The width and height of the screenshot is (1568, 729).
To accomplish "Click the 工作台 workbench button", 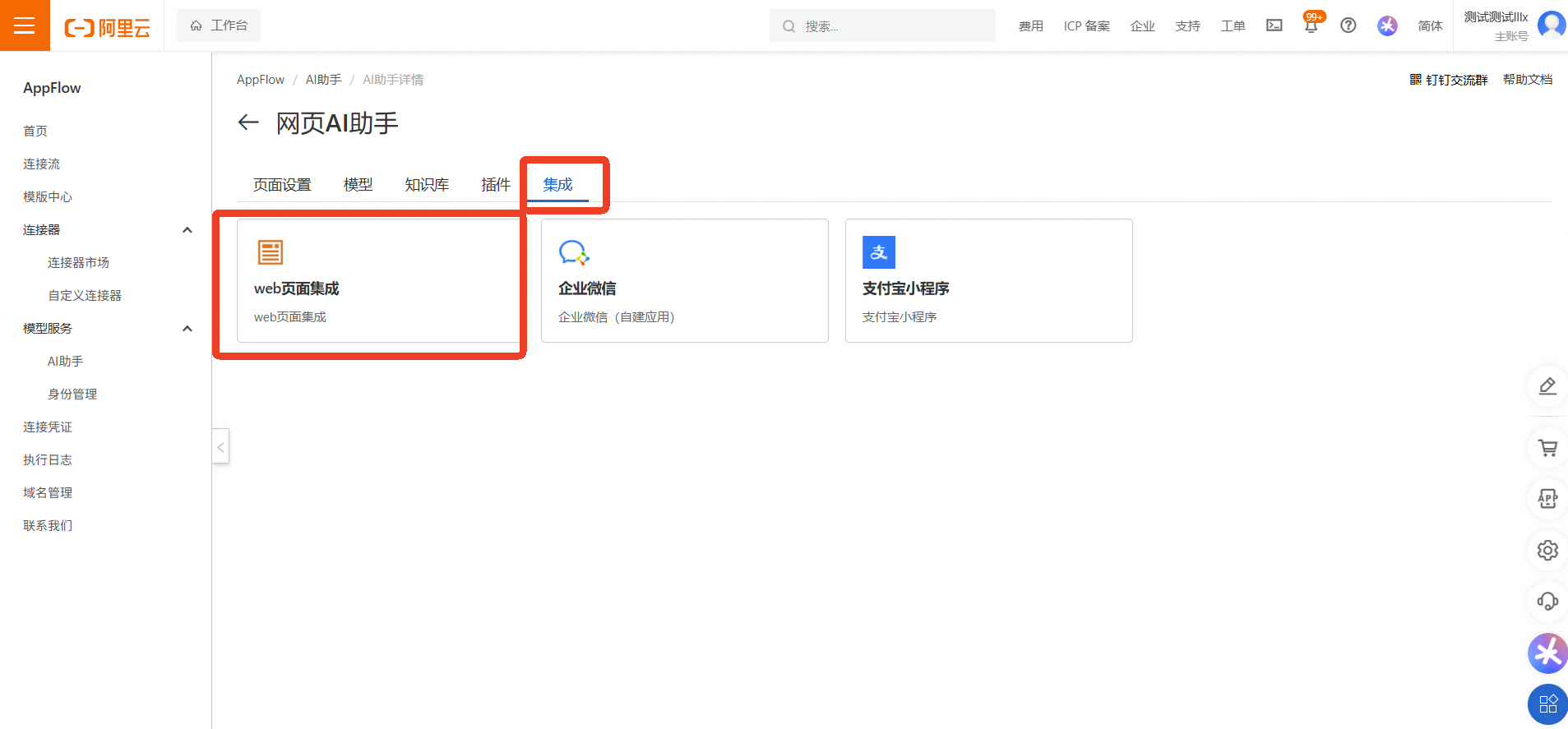I will [x=219, y=25].
